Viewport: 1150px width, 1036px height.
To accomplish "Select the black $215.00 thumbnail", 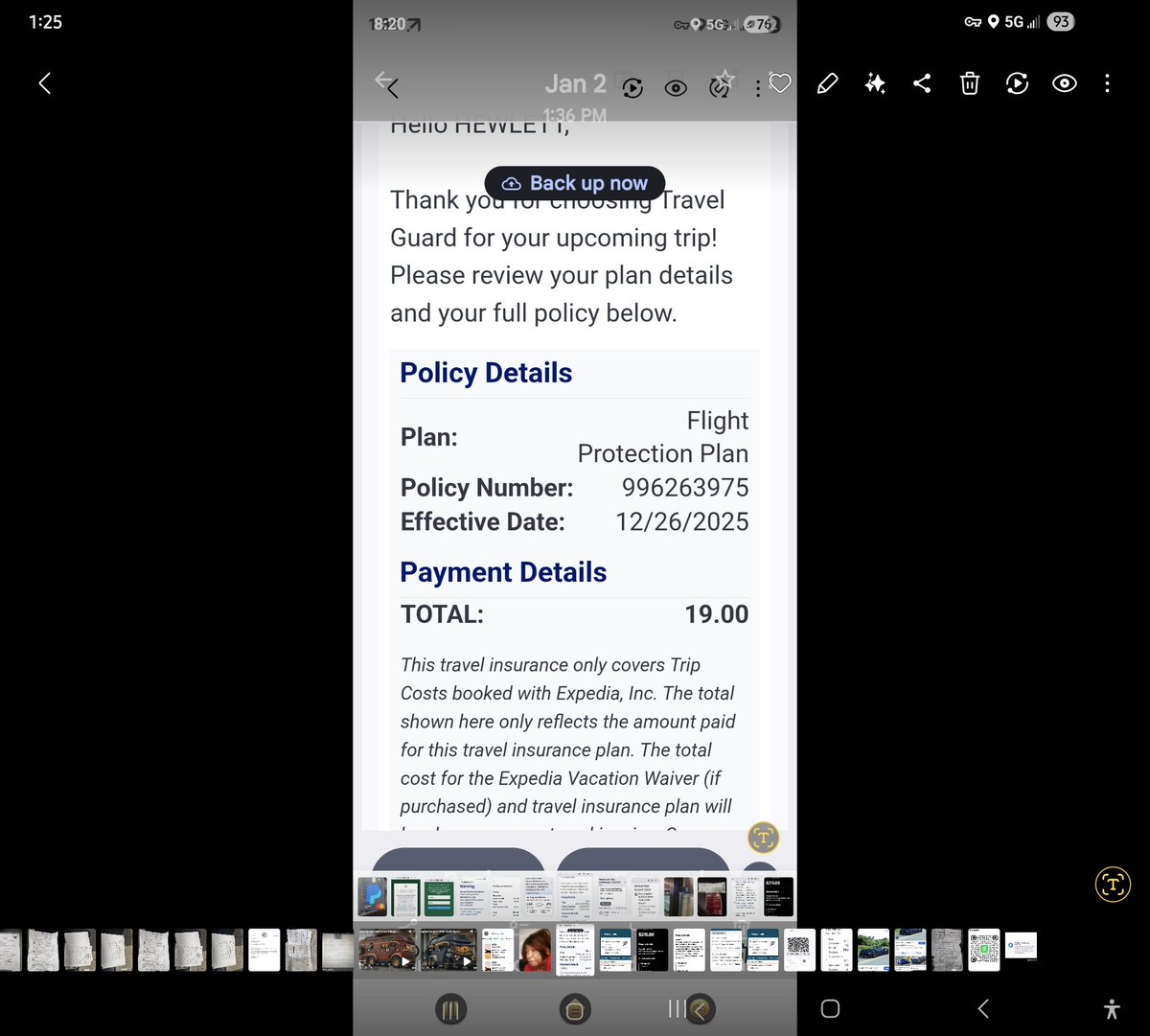I will click(x=653, y=950).
